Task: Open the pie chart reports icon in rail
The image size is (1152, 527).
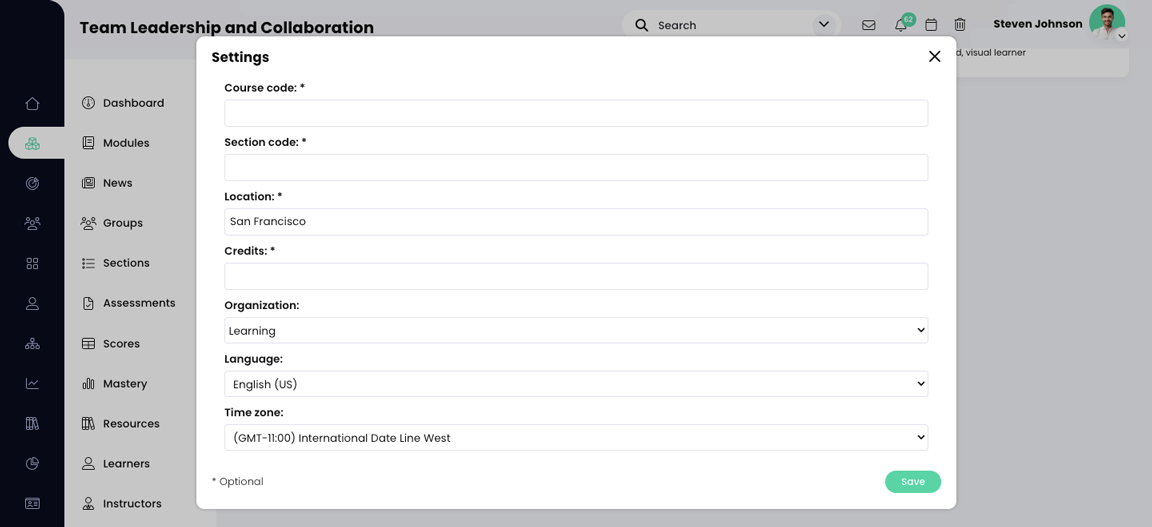Action: tap(32, 463)
